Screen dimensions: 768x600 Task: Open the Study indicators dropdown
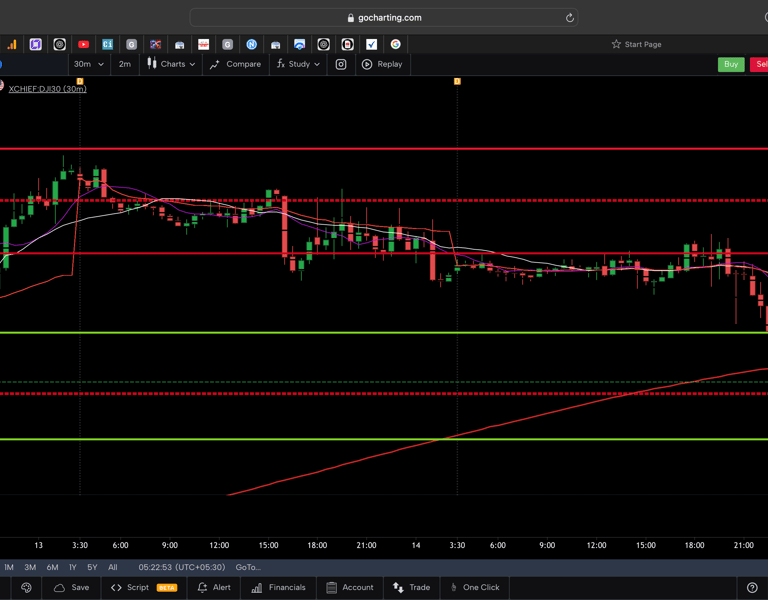pos(298,64)
